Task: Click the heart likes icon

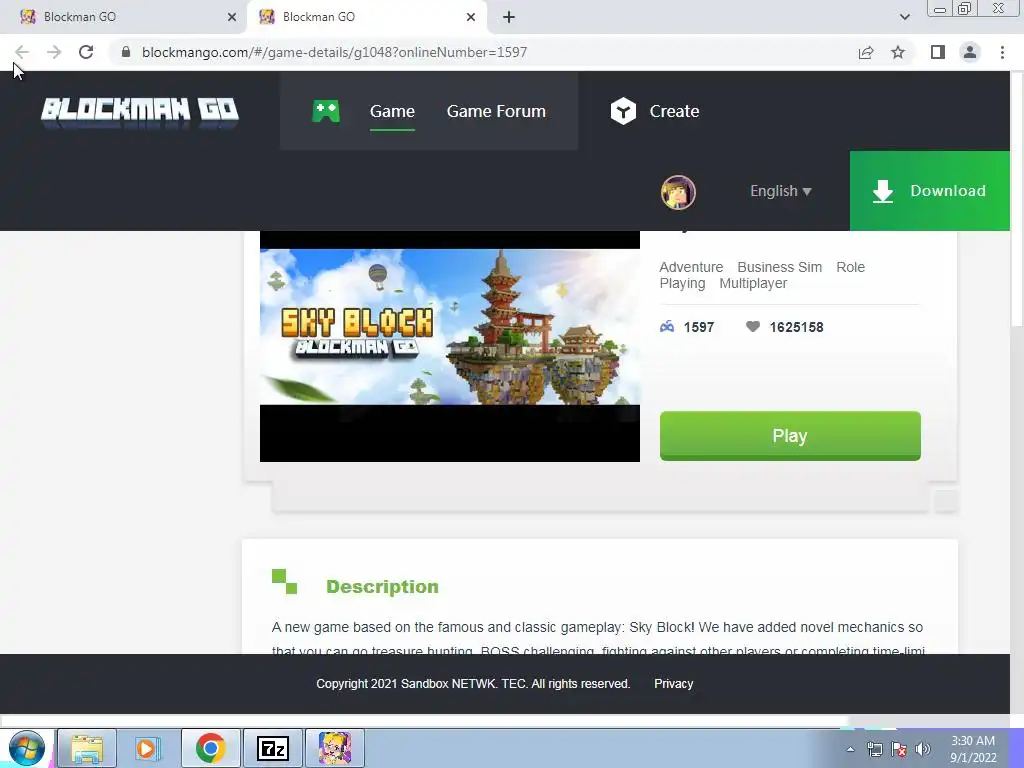Action: 752,327
